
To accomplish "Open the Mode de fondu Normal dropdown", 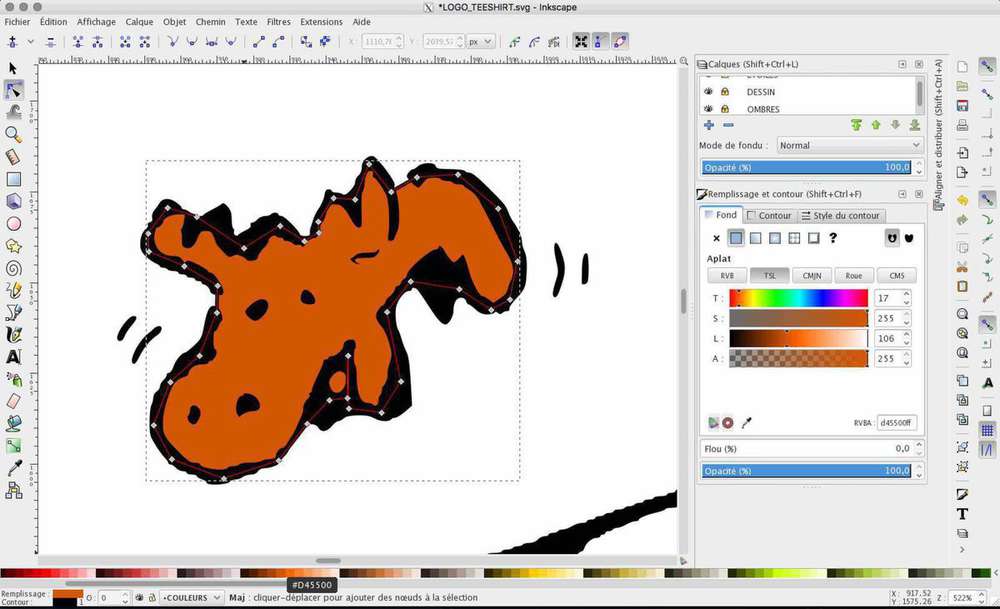I will tap(849, 145).
